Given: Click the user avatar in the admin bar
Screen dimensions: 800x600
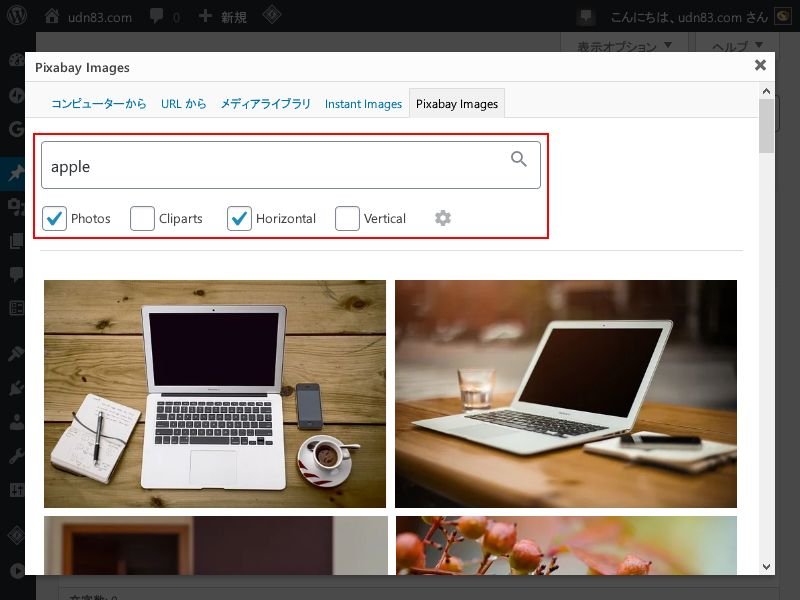Looking at the screenshot, I should tap(783, 16).
